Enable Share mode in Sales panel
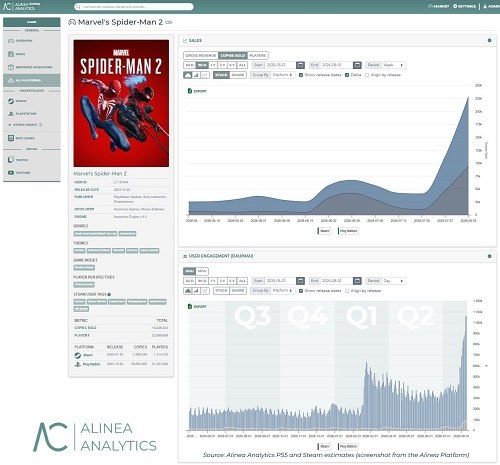The image size is (500, 465). pyautogui.click(x=238, y=75)
